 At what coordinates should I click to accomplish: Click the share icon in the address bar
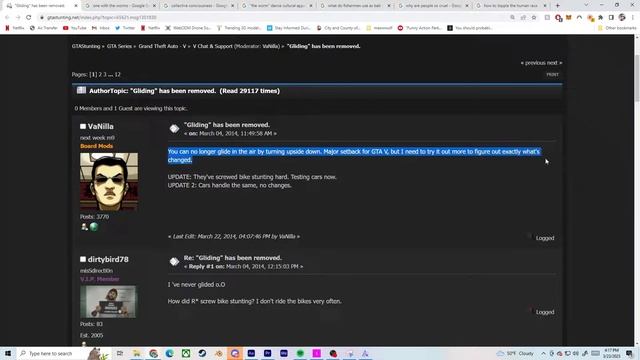pyautogui.click(x=523, y=18)
